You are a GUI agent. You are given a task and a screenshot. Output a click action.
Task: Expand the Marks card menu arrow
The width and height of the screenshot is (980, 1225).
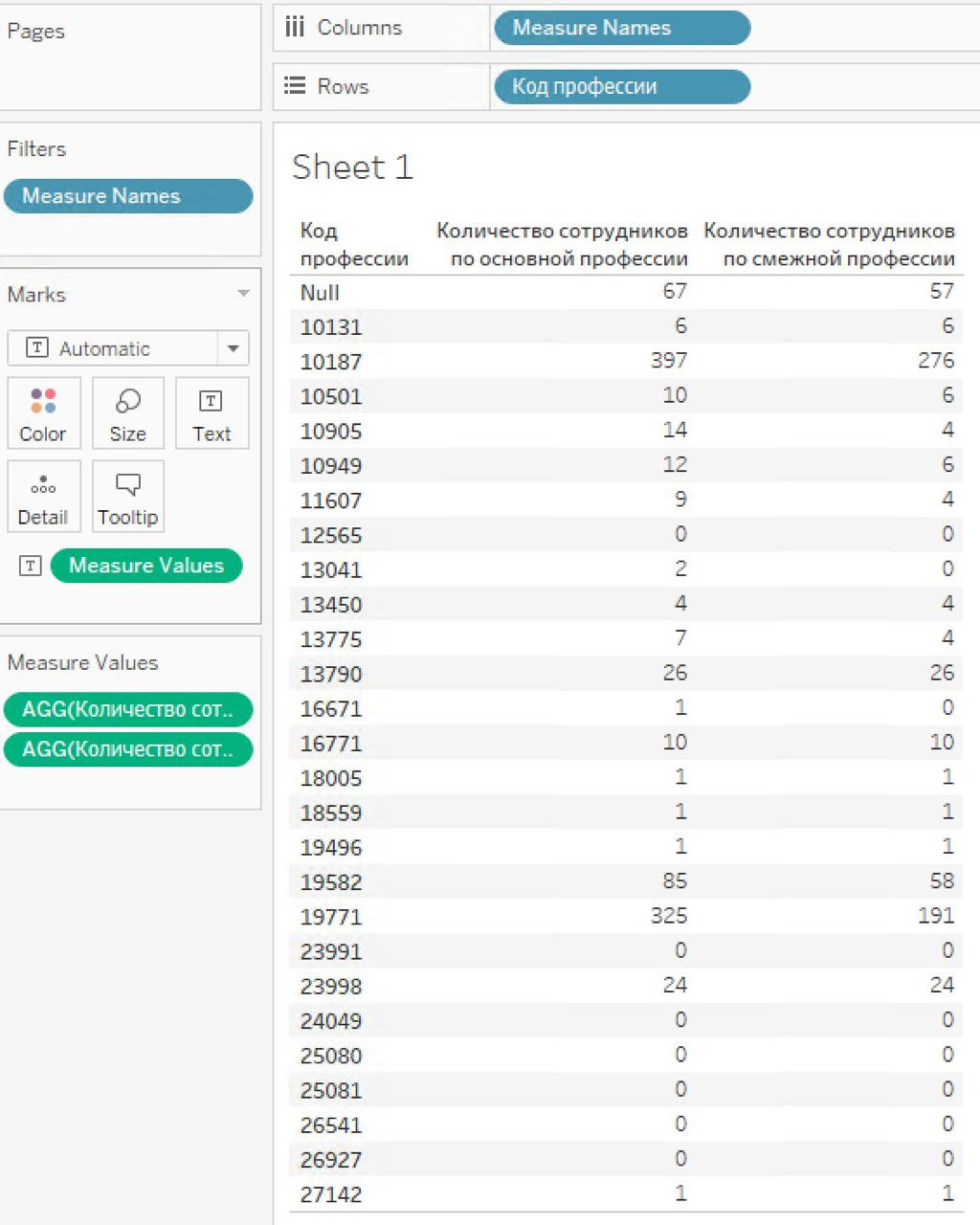tap(243, 294)
